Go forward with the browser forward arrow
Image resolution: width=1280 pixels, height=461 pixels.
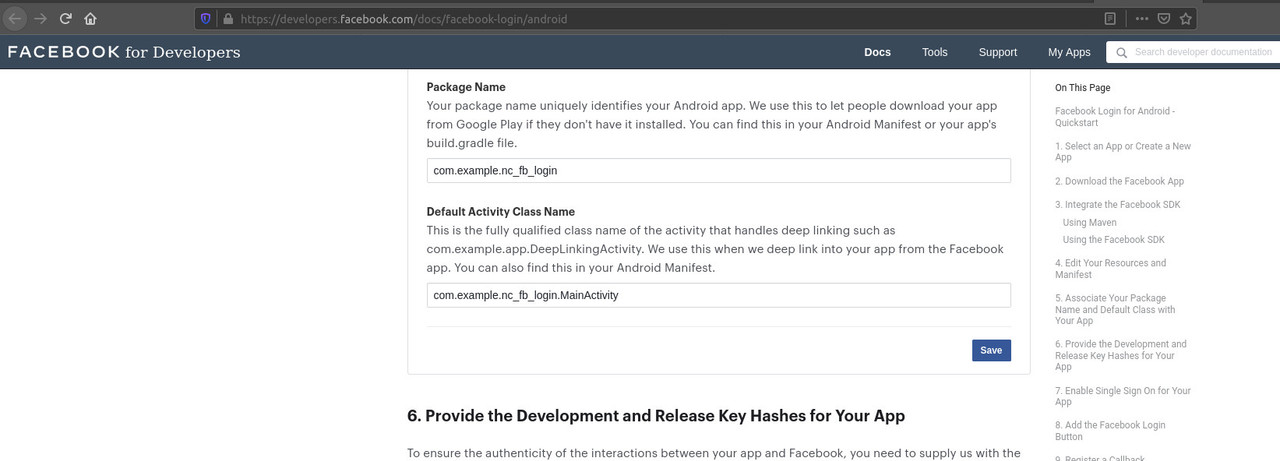[41, 18]
